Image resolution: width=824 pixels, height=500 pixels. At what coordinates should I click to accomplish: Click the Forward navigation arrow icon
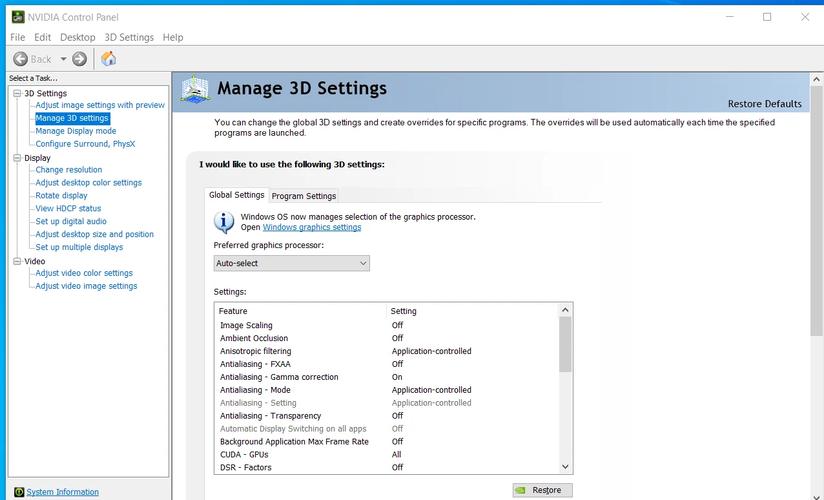click(80, 59)
